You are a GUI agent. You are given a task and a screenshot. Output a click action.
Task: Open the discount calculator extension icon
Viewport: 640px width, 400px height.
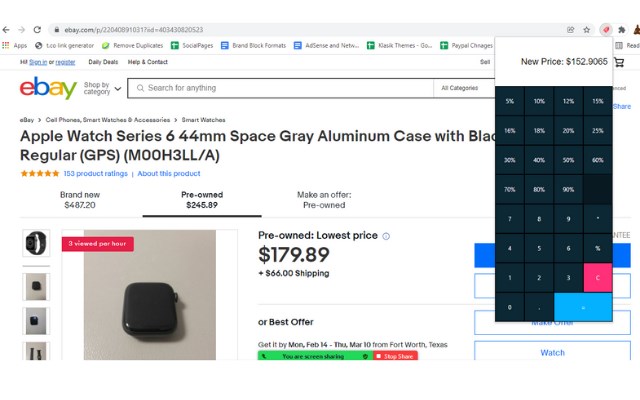pos(605,30)
